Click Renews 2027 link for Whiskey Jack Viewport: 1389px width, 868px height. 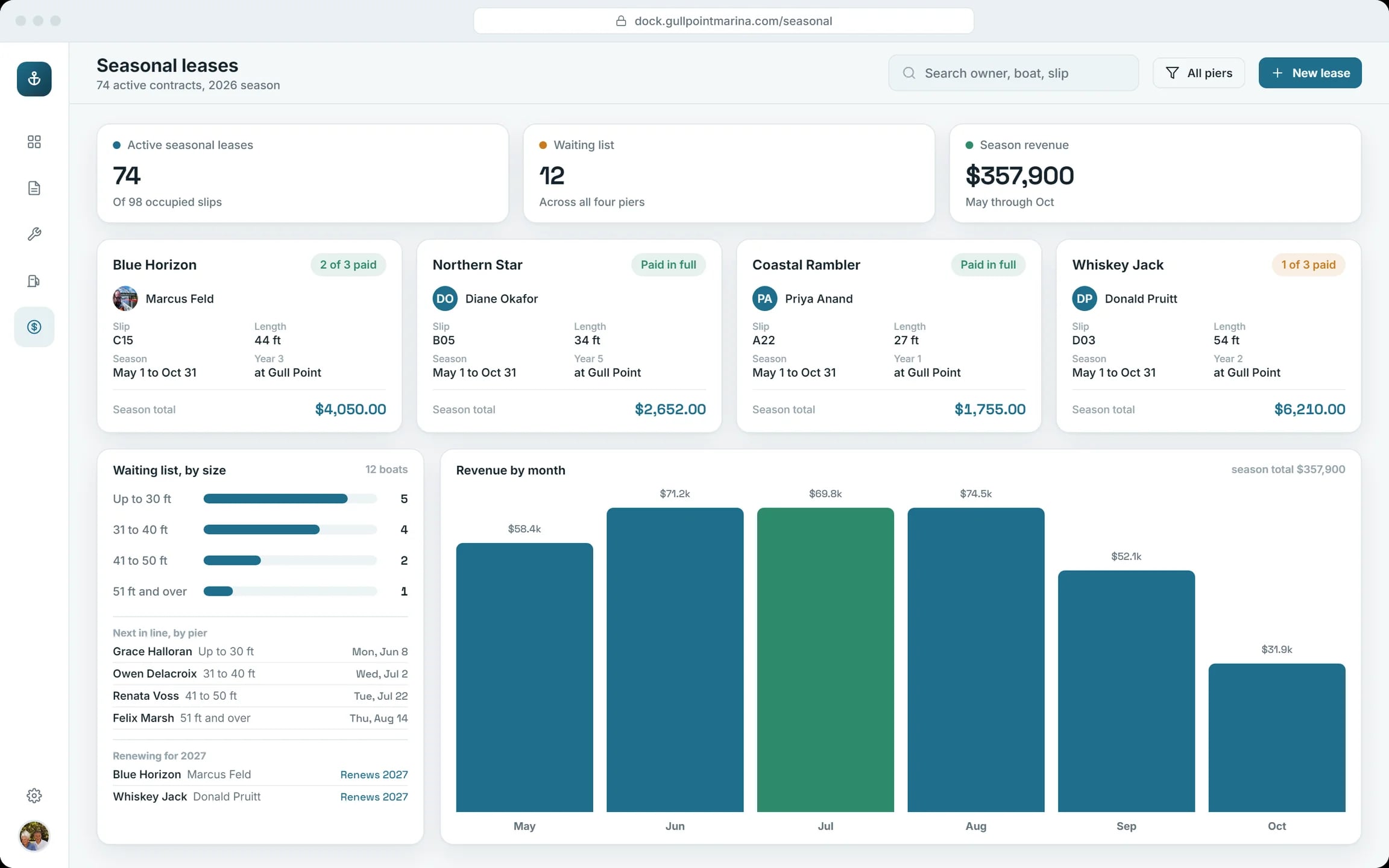click(374, 797)
